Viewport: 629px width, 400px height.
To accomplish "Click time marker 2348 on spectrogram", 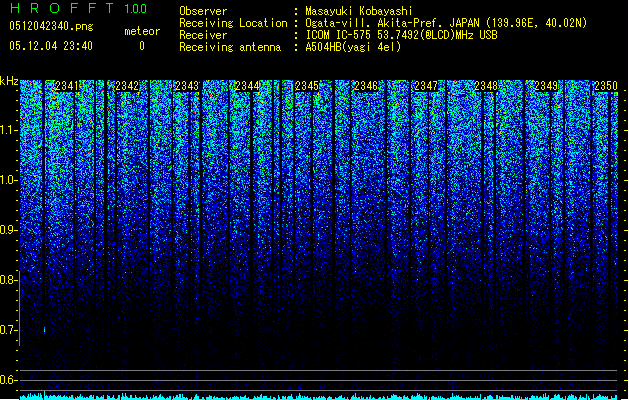I will 486,86.
